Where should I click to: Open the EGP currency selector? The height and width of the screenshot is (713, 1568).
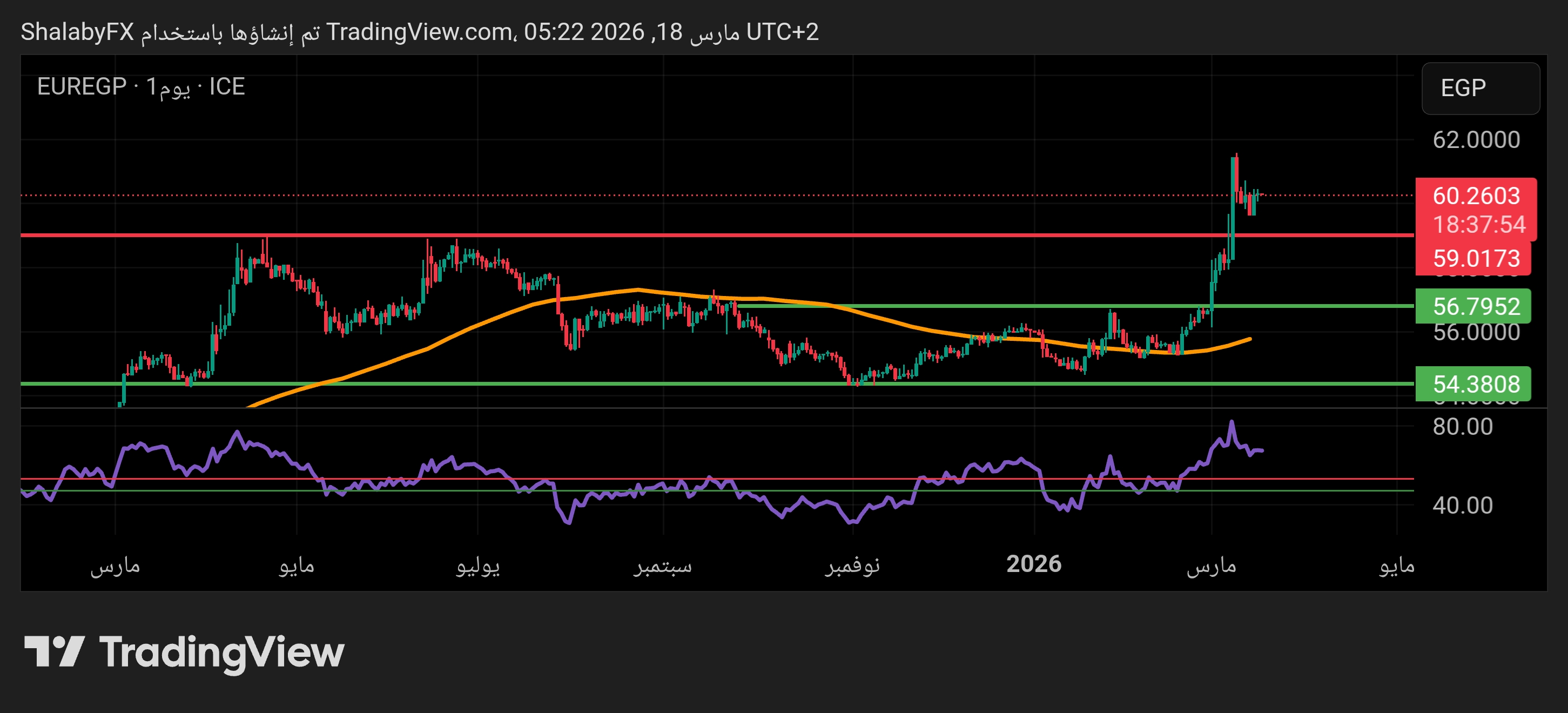[x=1480, y=88]
